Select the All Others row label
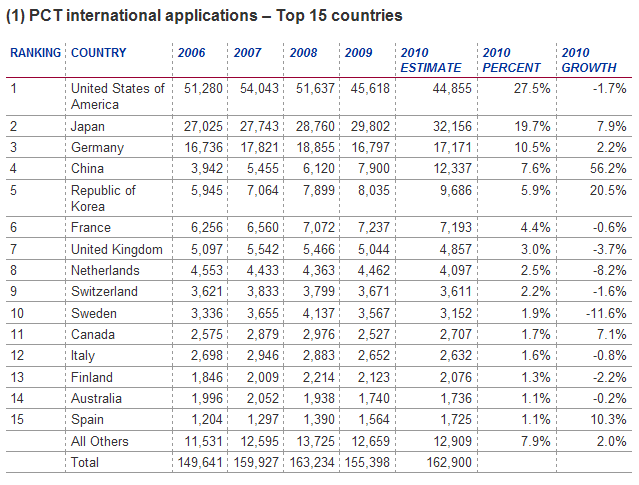639x485 pixels. tap(99, 441)
